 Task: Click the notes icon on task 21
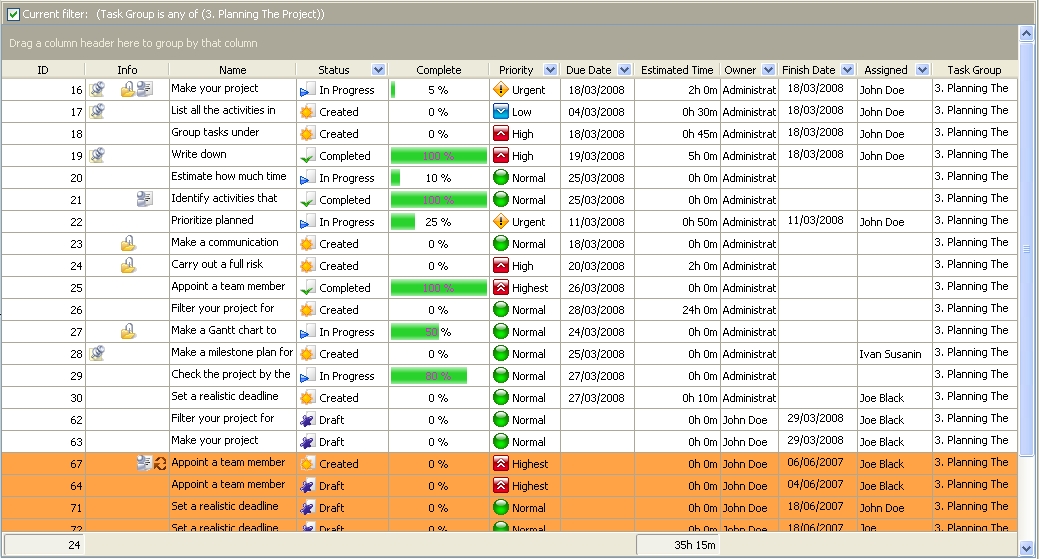144,200
